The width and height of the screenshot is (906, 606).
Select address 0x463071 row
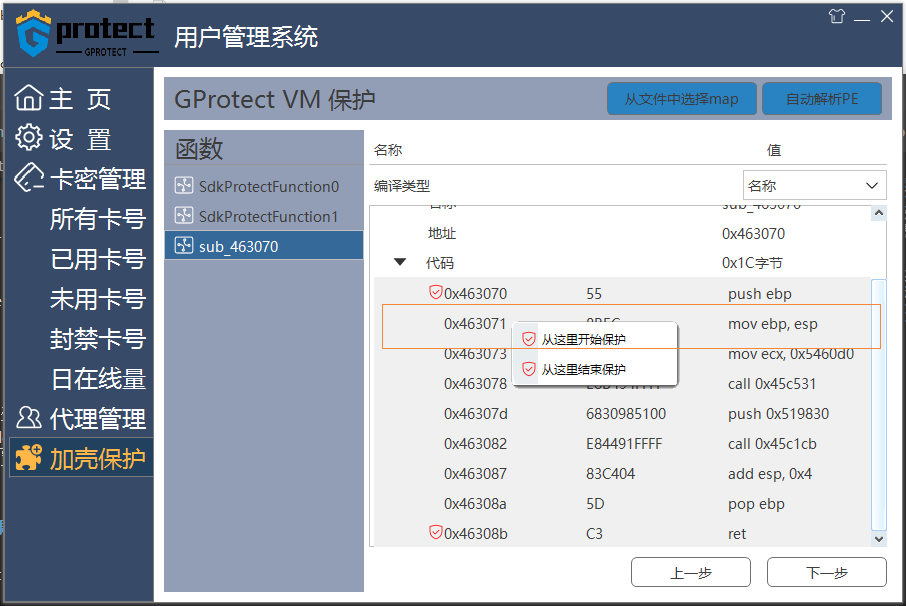pos(622,324)
